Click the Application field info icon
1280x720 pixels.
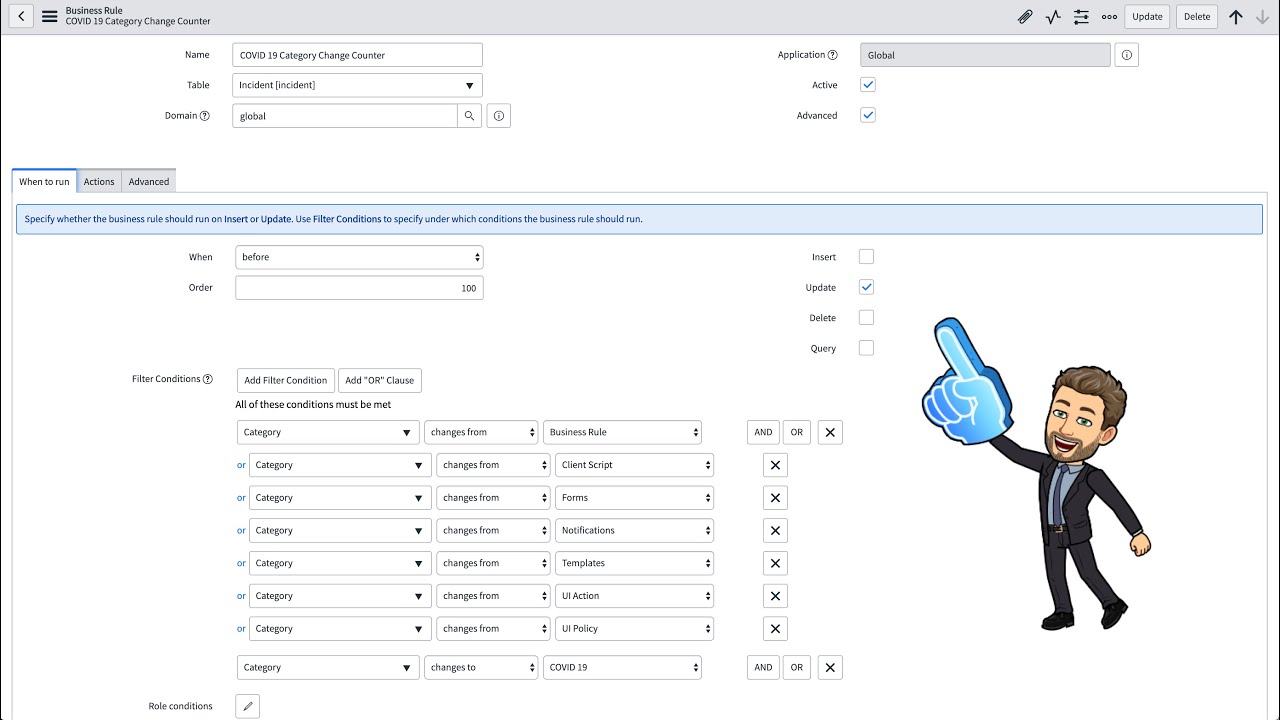click(x=1126, y=55)
